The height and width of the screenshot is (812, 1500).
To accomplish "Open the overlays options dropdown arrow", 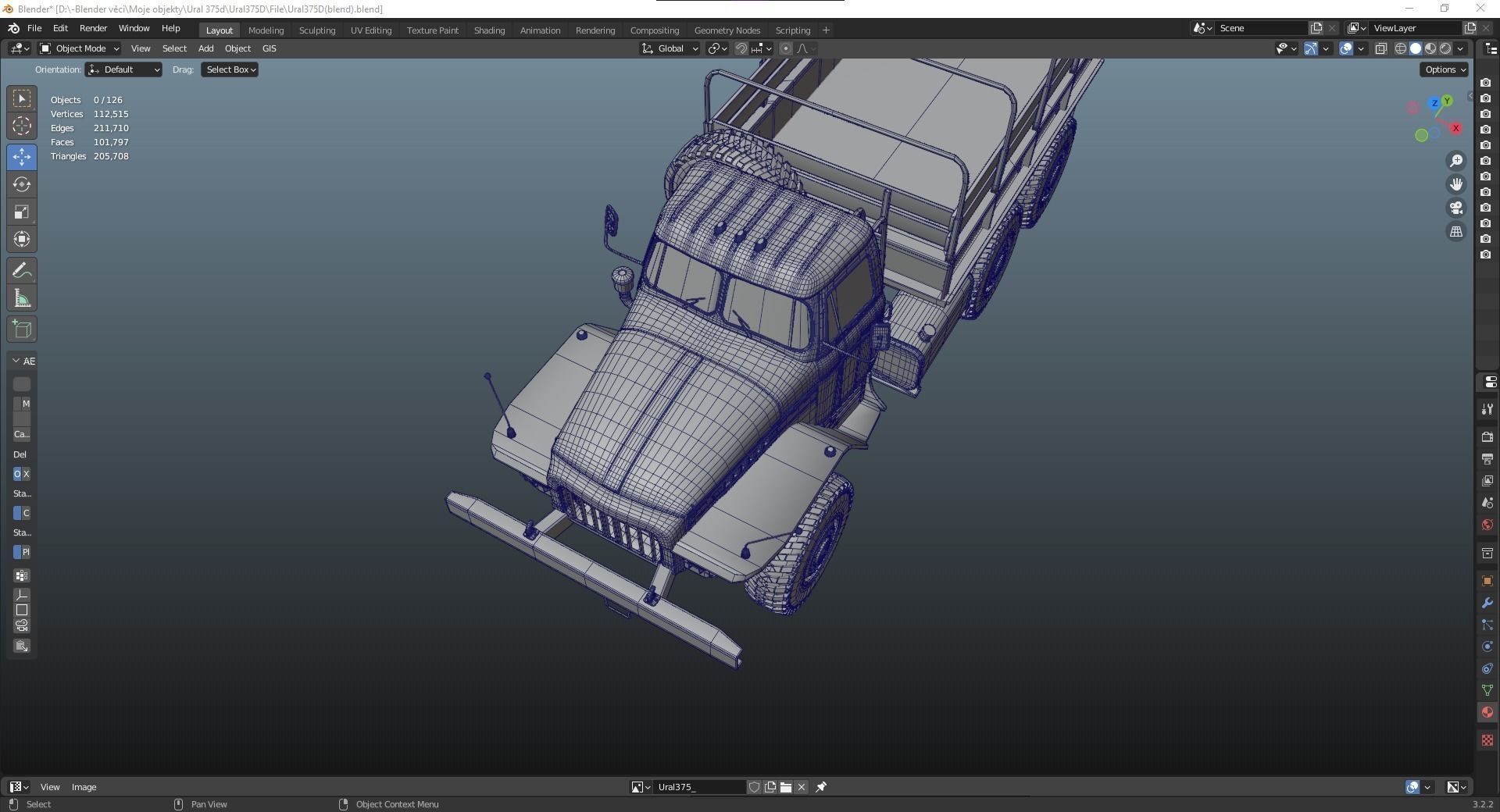I will click(1361, 48).
